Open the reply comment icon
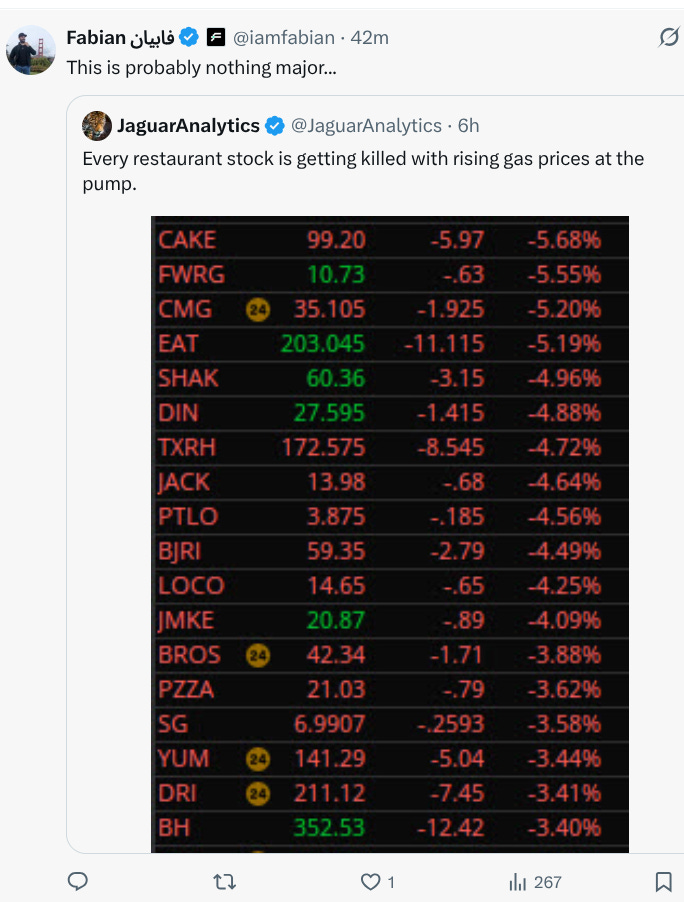 pyautogui.click(x=78, y=881)
